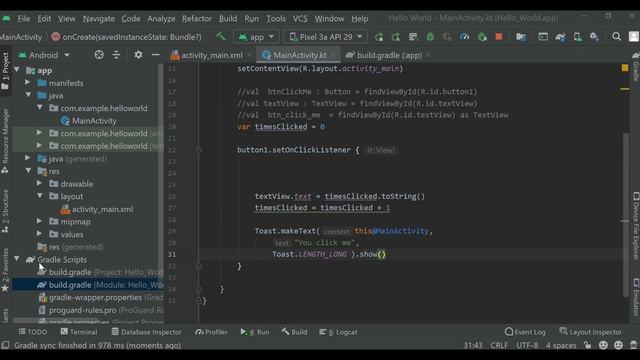Expand the drawable folder
This screenshot has width=640, height=360.
click(39, 183)
